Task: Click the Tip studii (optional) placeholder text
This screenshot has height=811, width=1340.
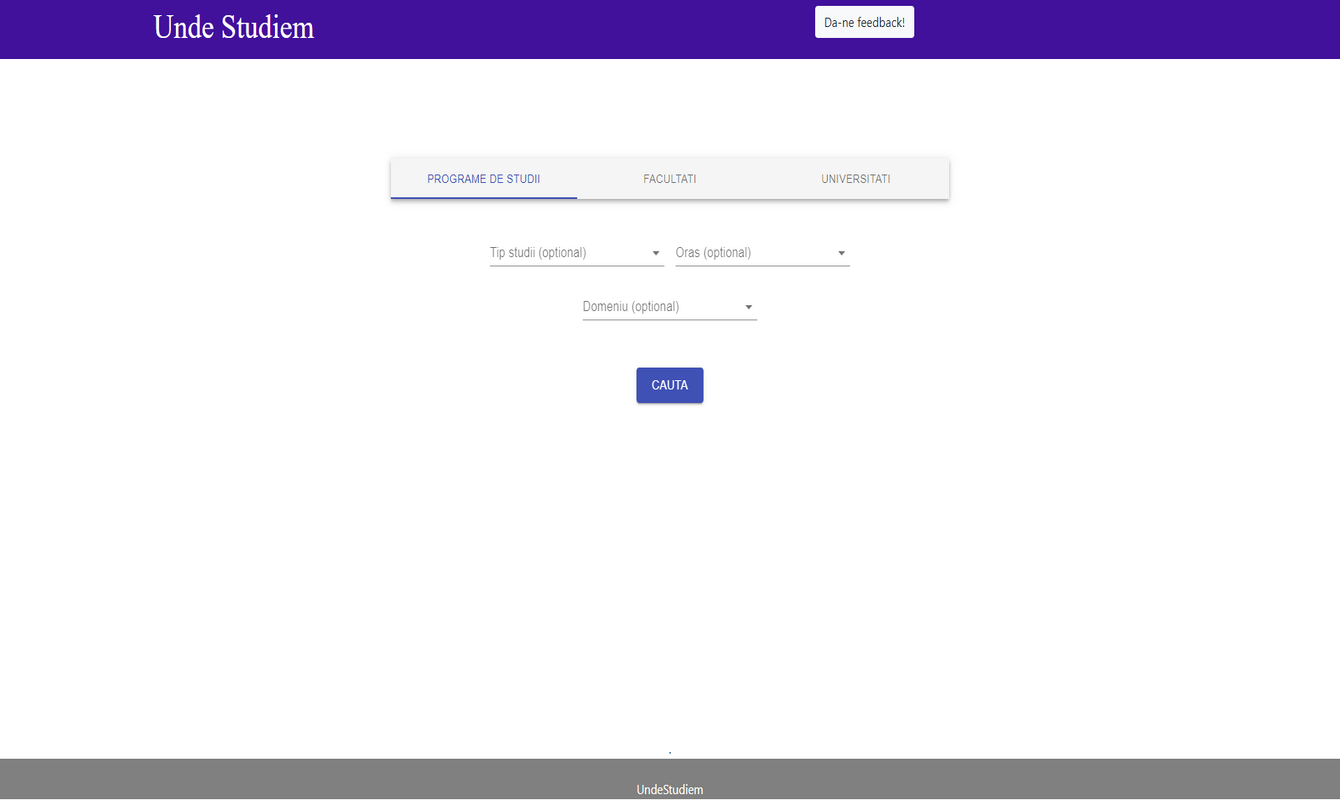Action: [538, 253]
